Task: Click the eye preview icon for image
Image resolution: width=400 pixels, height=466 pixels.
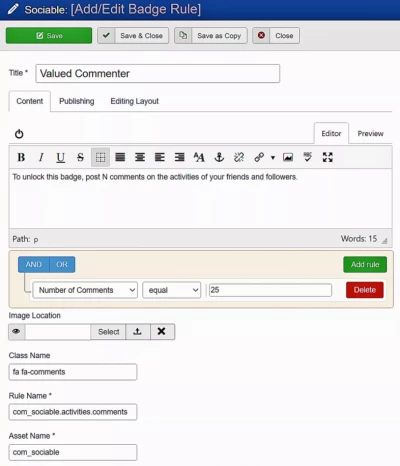Action: click(16, 332)
